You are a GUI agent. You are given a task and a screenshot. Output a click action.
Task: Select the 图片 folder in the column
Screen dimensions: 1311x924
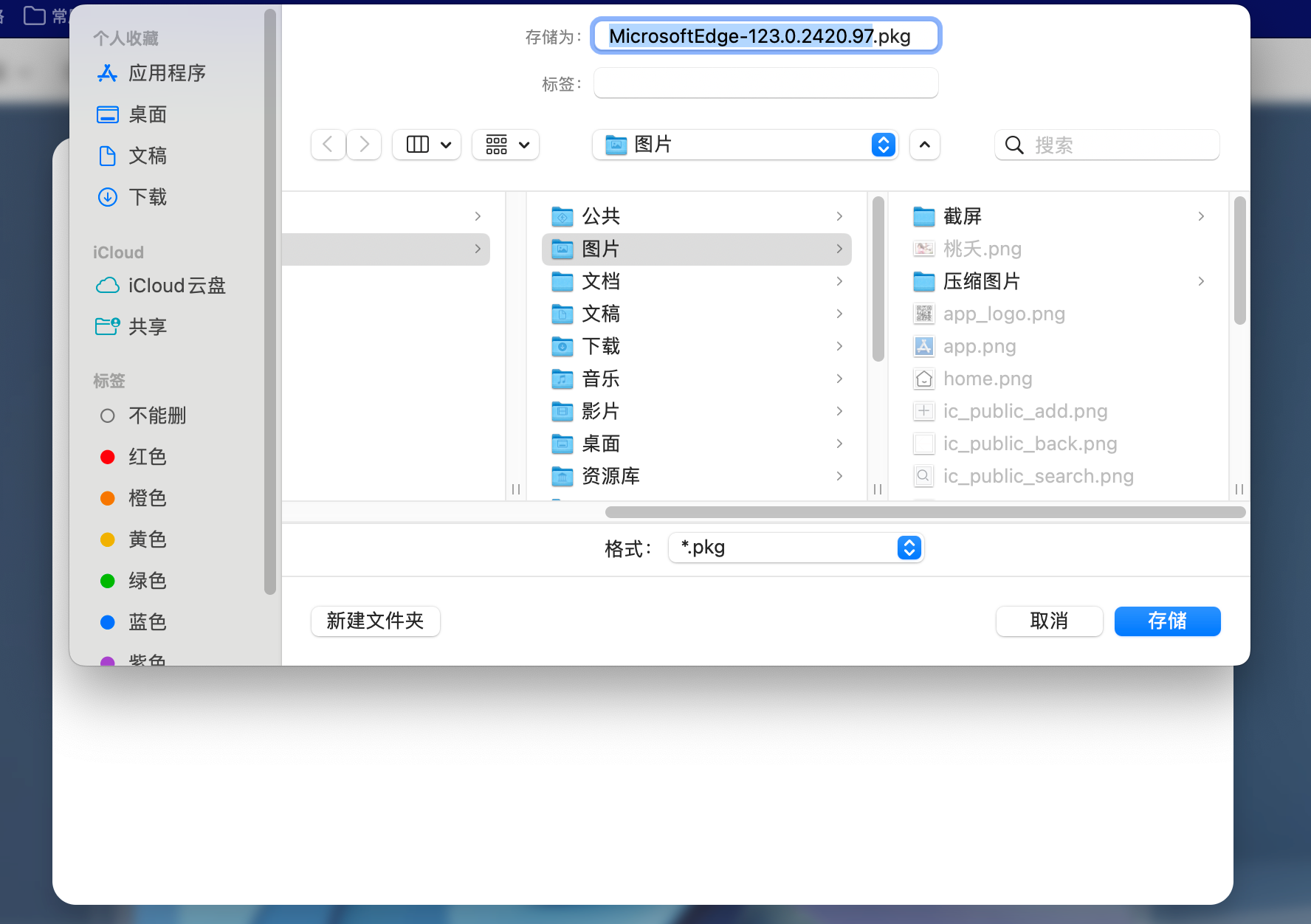(x=697, y=249)
